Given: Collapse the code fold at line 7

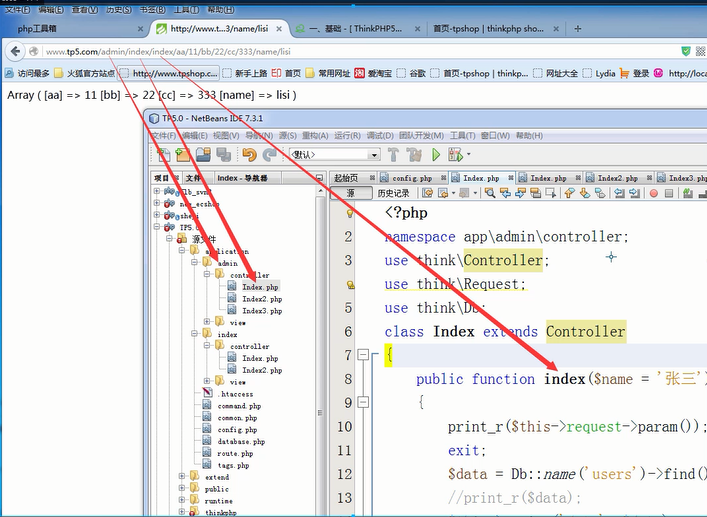Looking at the screenshot, I should [x=363, y=355].
